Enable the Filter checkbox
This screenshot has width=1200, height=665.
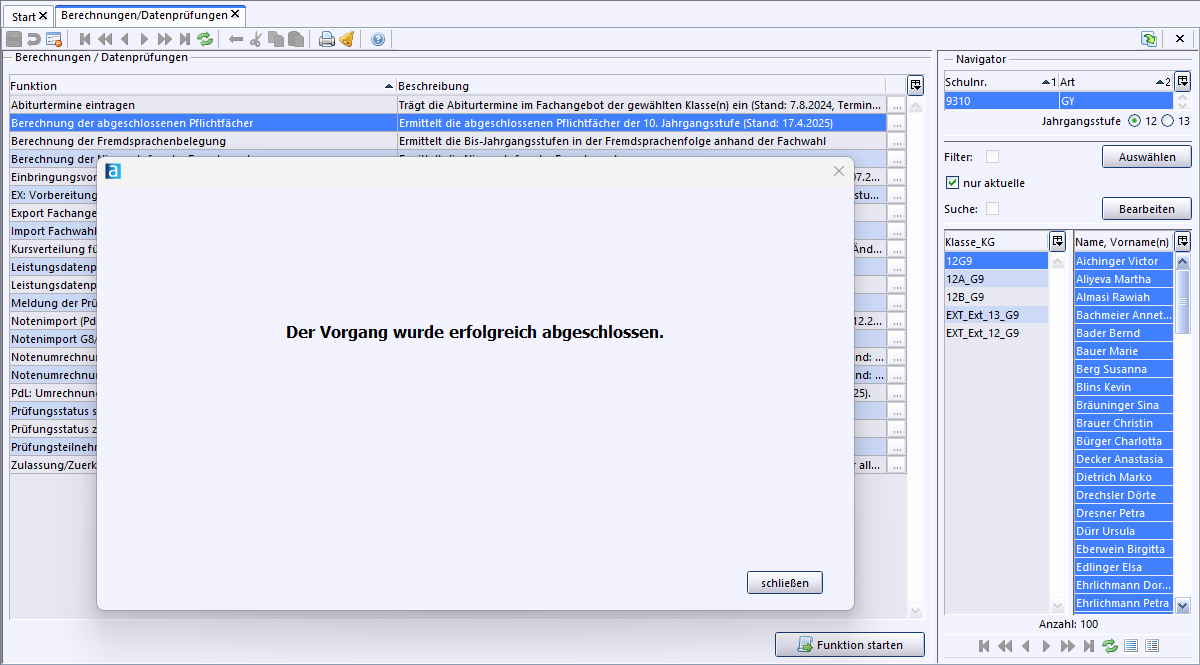click(992, 157)
